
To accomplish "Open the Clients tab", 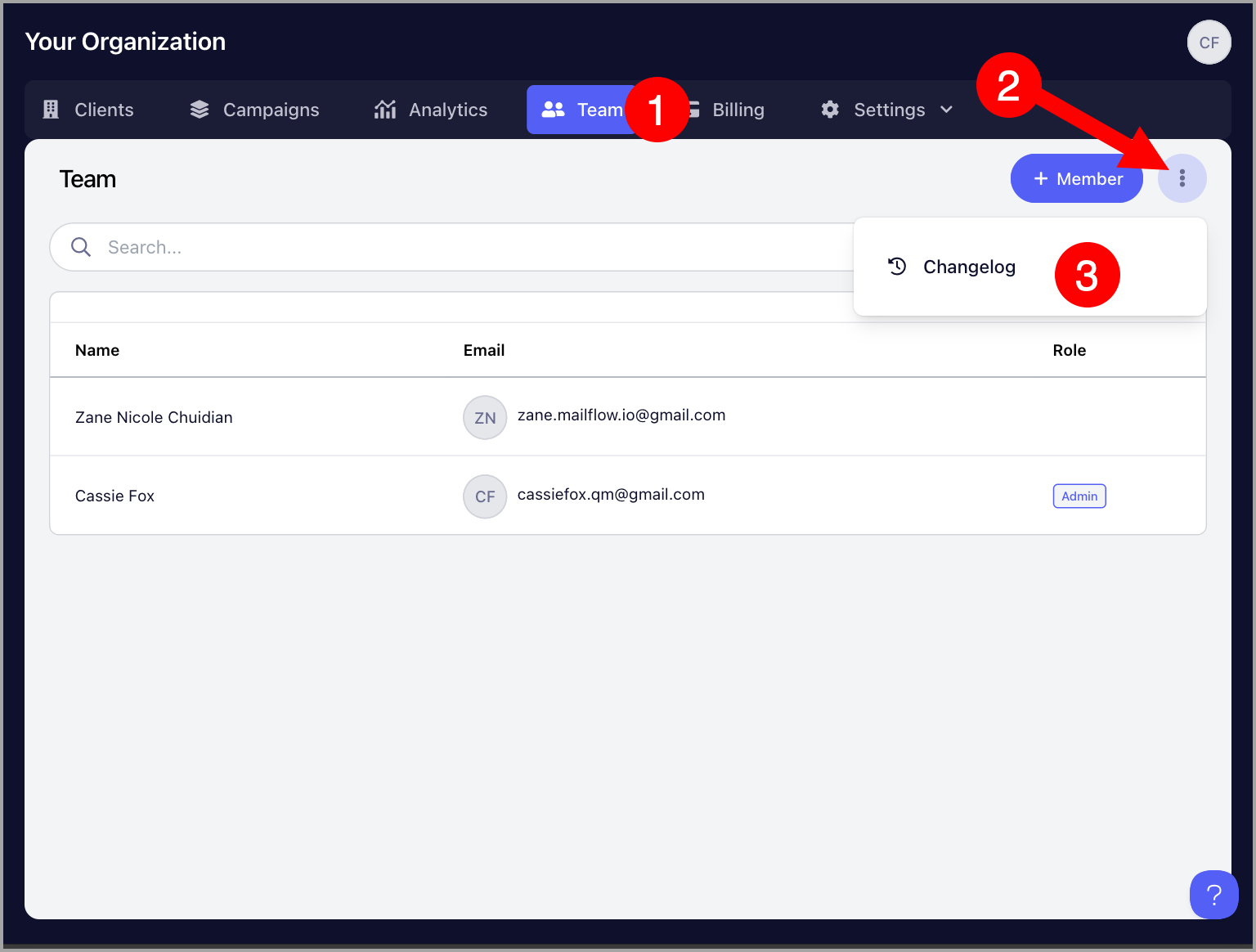I will click(88, 110).
